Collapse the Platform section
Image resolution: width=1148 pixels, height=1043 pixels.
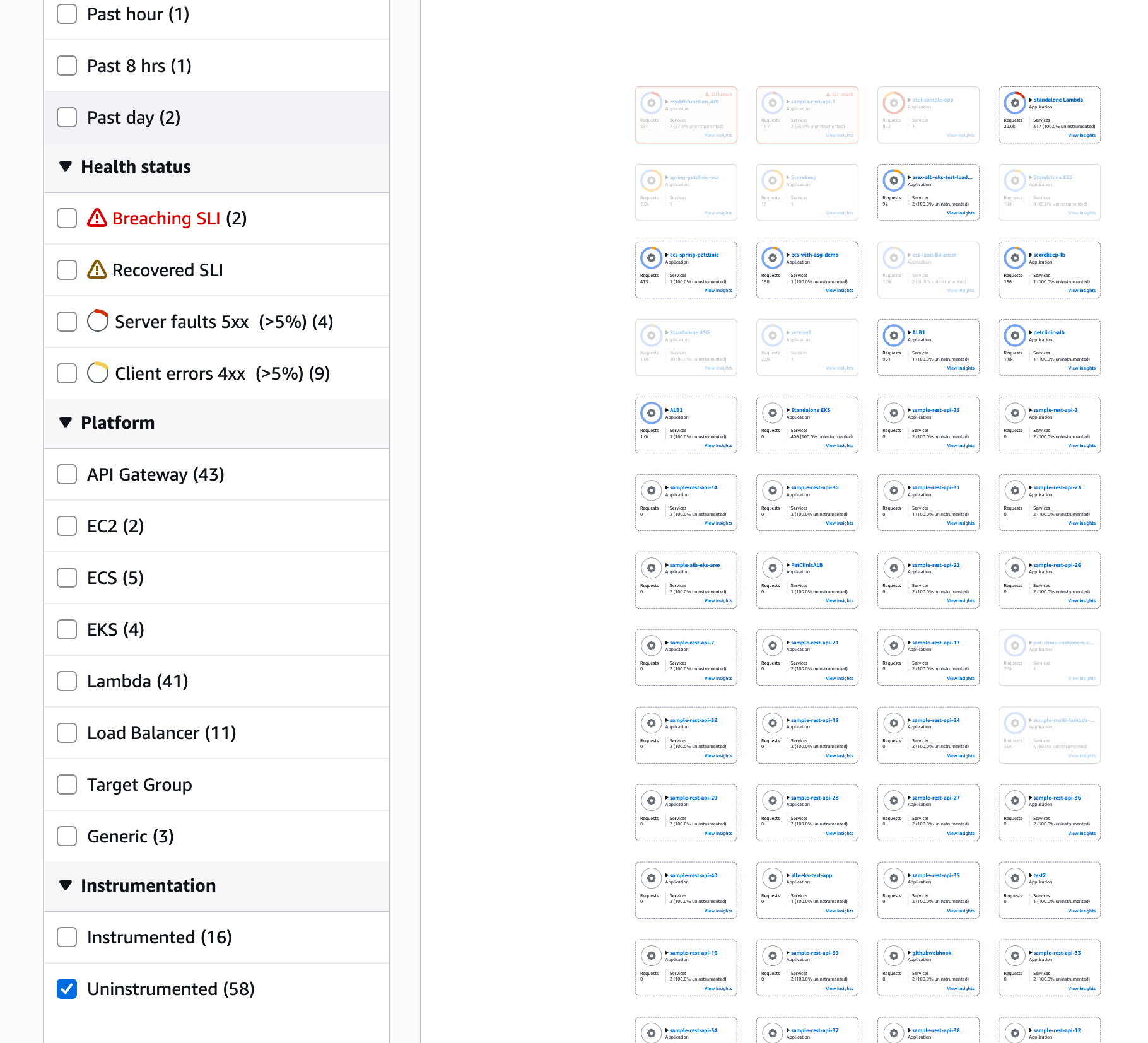tap(66, 422)
